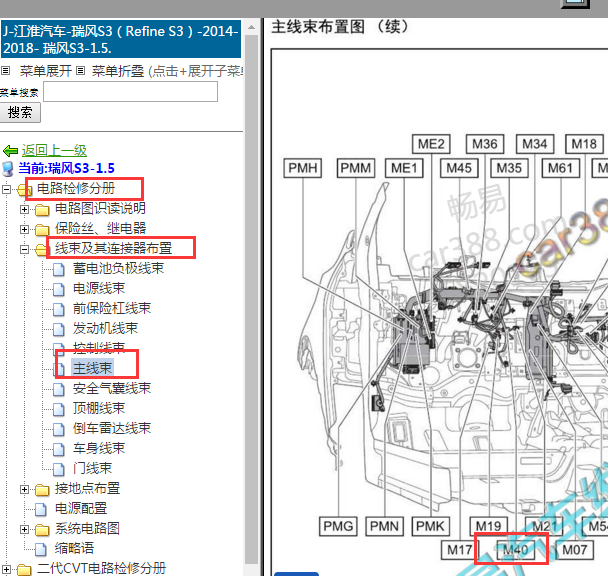This screenshot has height=576, width=608.
Task: Open the 发动机线束 page
Action: 105,328
